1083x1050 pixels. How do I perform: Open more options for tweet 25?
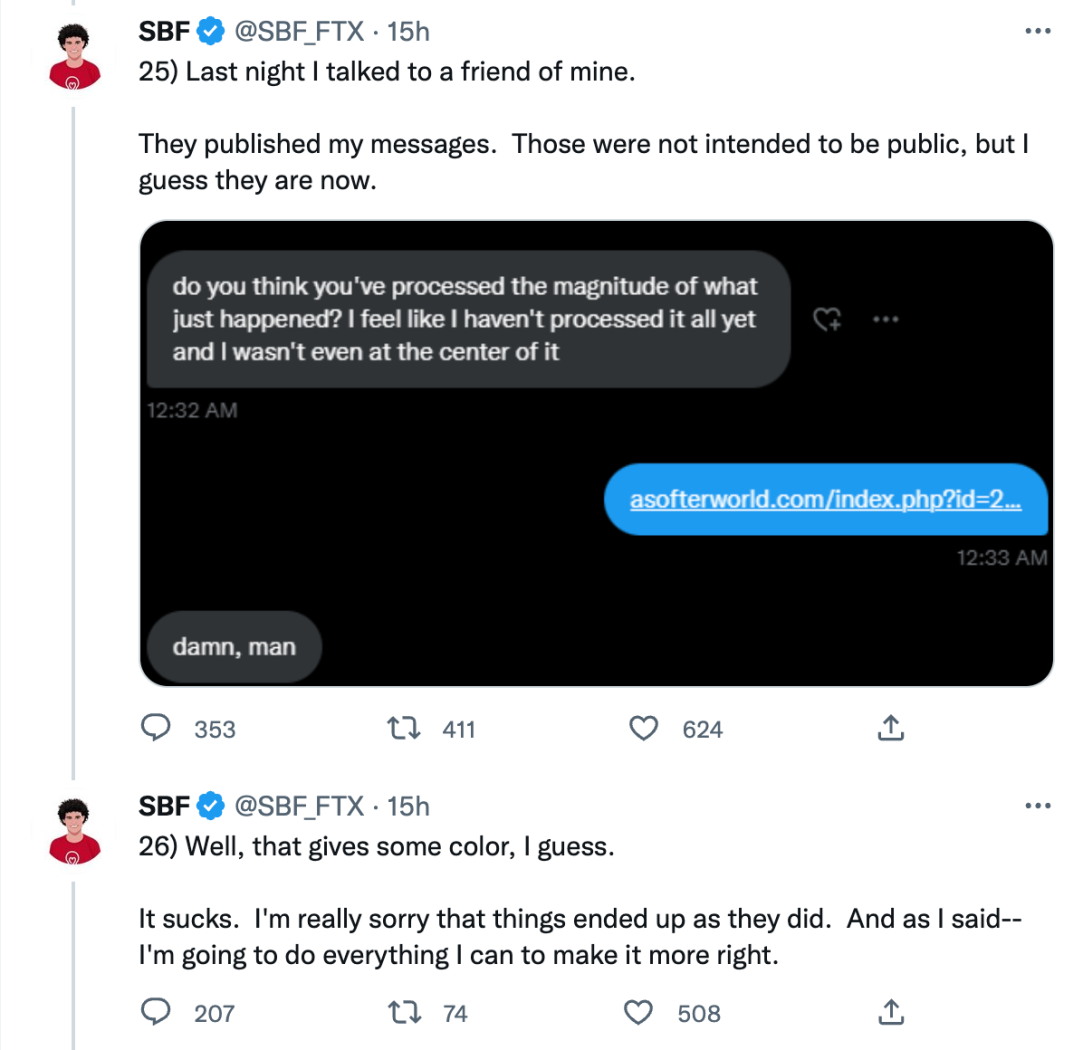click(1039, 31)
